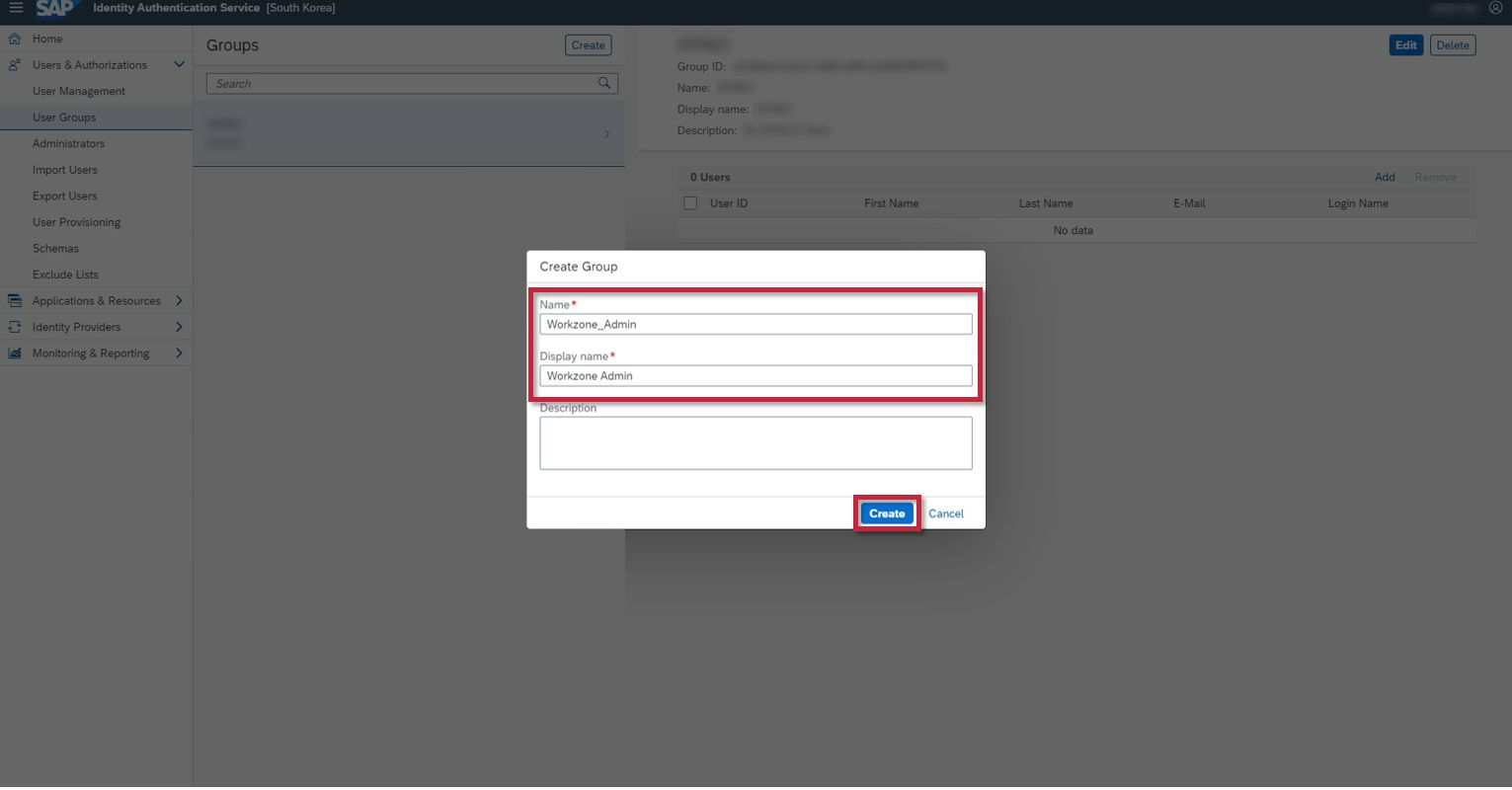Image resolution: width=1512 pixels, height=790 pixels.
Task: Click Create button in the dialog
Action: (887, 513)
